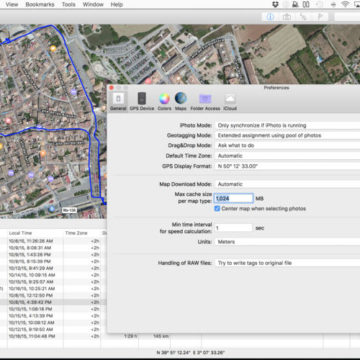Select the row with time 1:43:26 PM

click(53, 255)
